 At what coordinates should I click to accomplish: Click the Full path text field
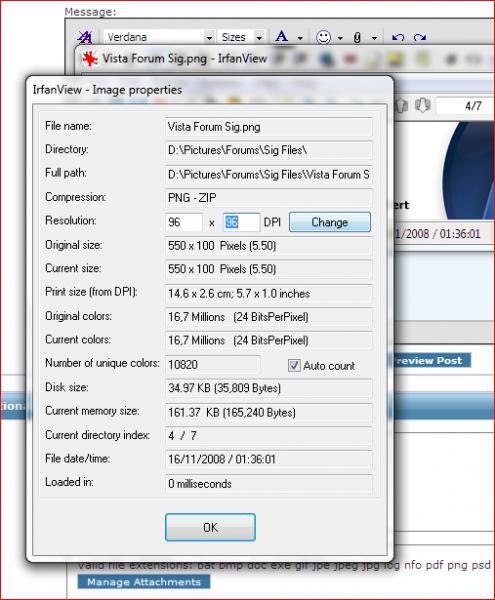point(269,175)
